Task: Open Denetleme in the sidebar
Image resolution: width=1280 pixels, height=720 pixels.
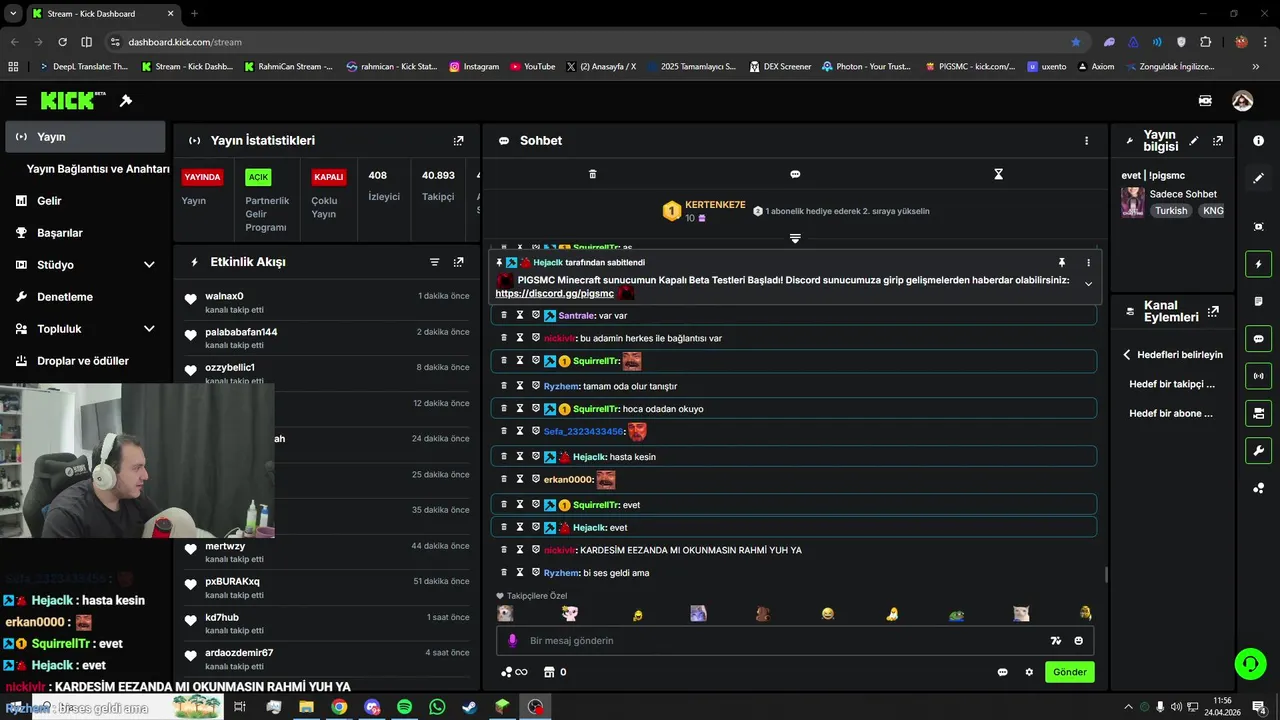Action: [x=85, y=297]
